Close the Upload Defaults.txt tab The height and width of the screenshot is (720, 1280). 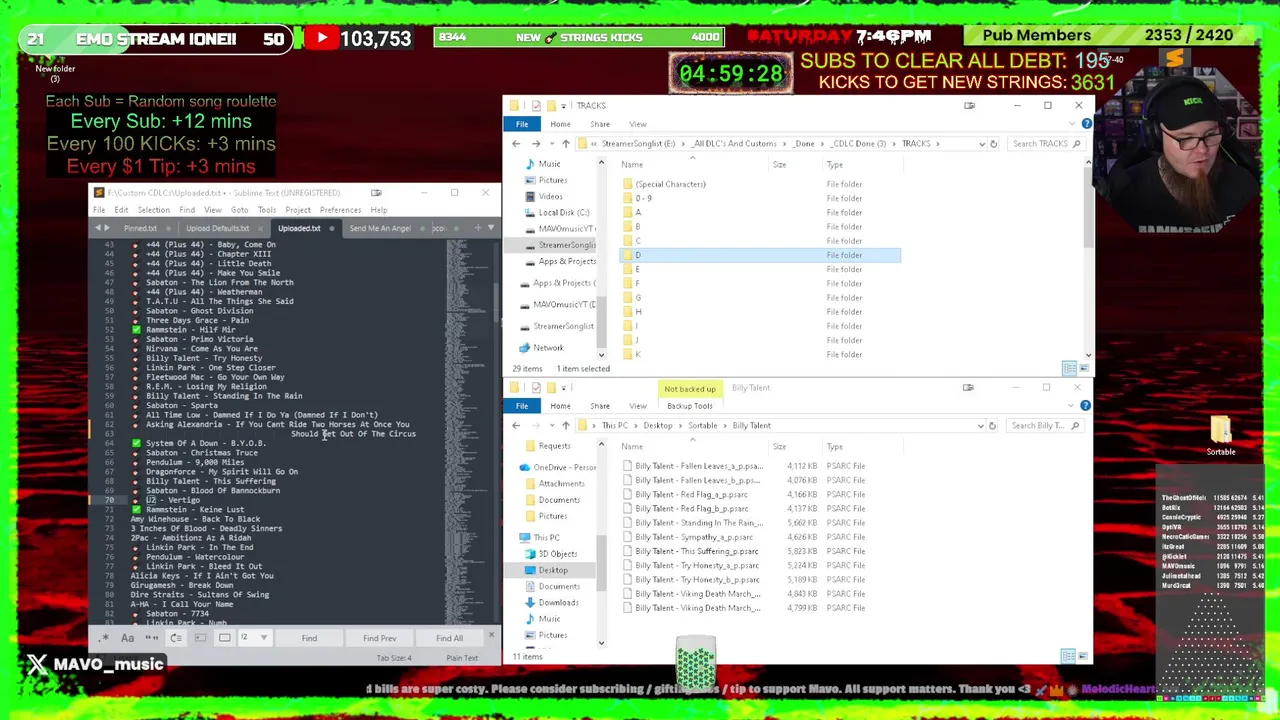(x=259, y=228)
